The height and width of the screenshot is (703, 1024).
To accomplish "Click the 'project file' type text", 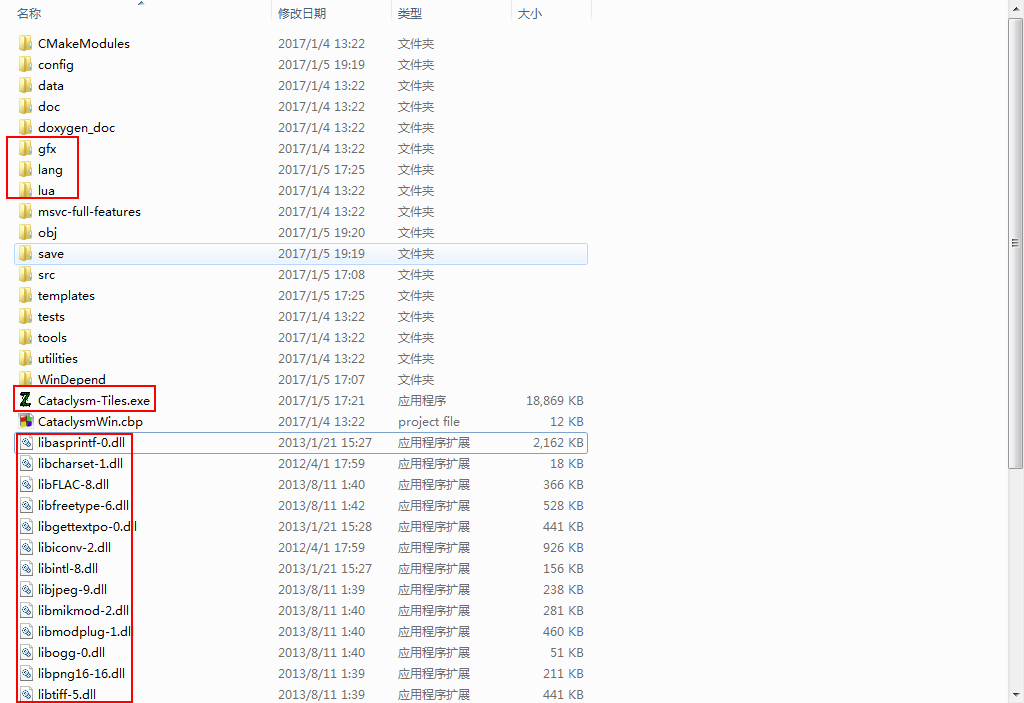I will click(428, 421).
